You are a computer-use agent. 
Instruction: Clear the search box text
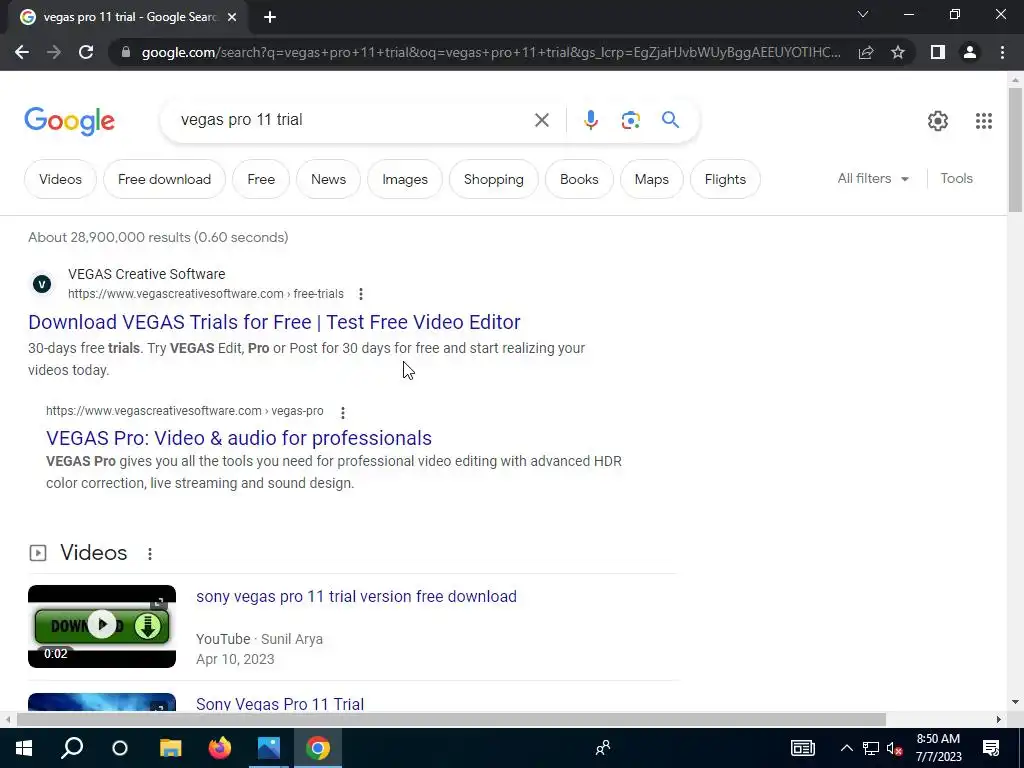[x=541, y=120]
